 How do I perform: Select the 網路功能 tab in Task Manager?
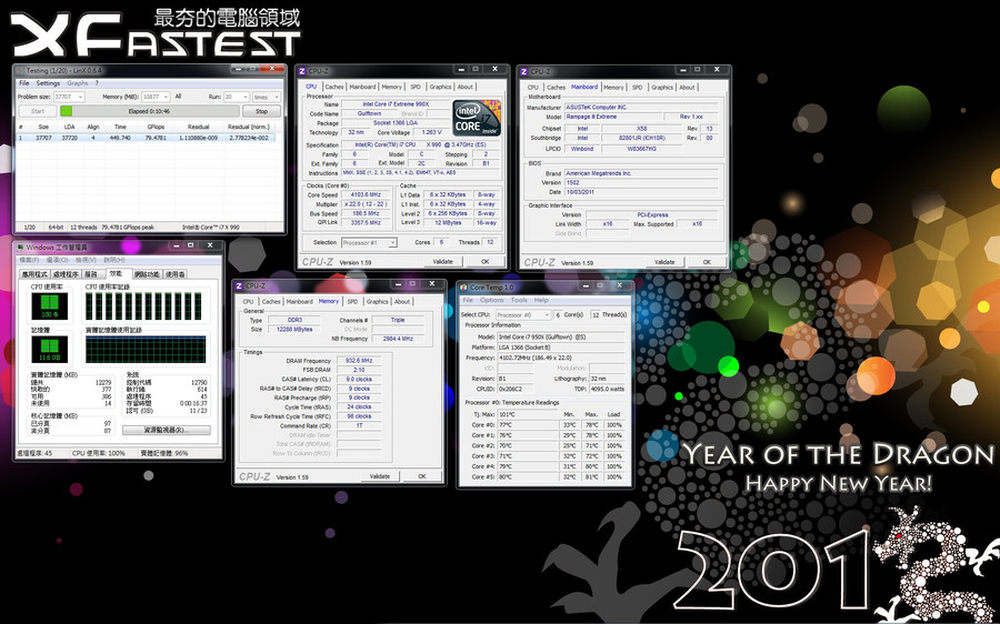pyautogui.click(x=147, y=274)
